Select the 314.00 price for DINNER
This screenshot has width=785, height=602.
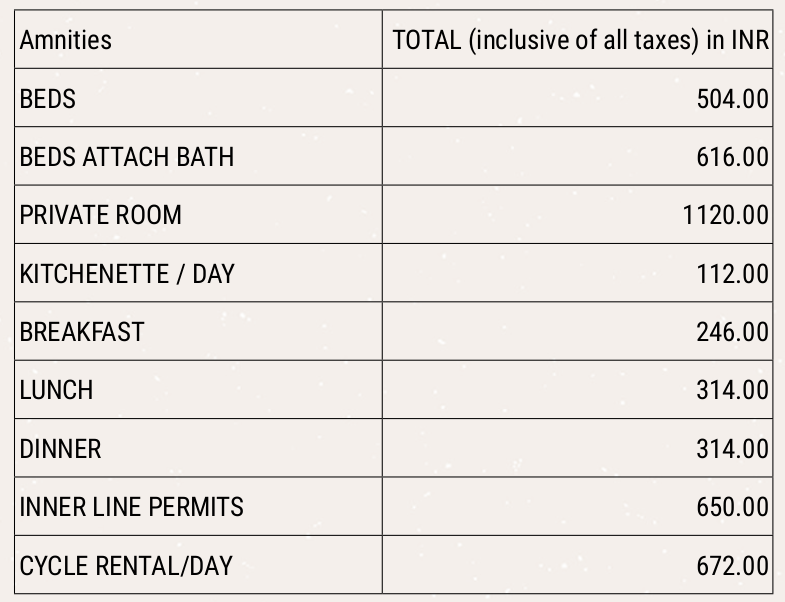[732, 449]
